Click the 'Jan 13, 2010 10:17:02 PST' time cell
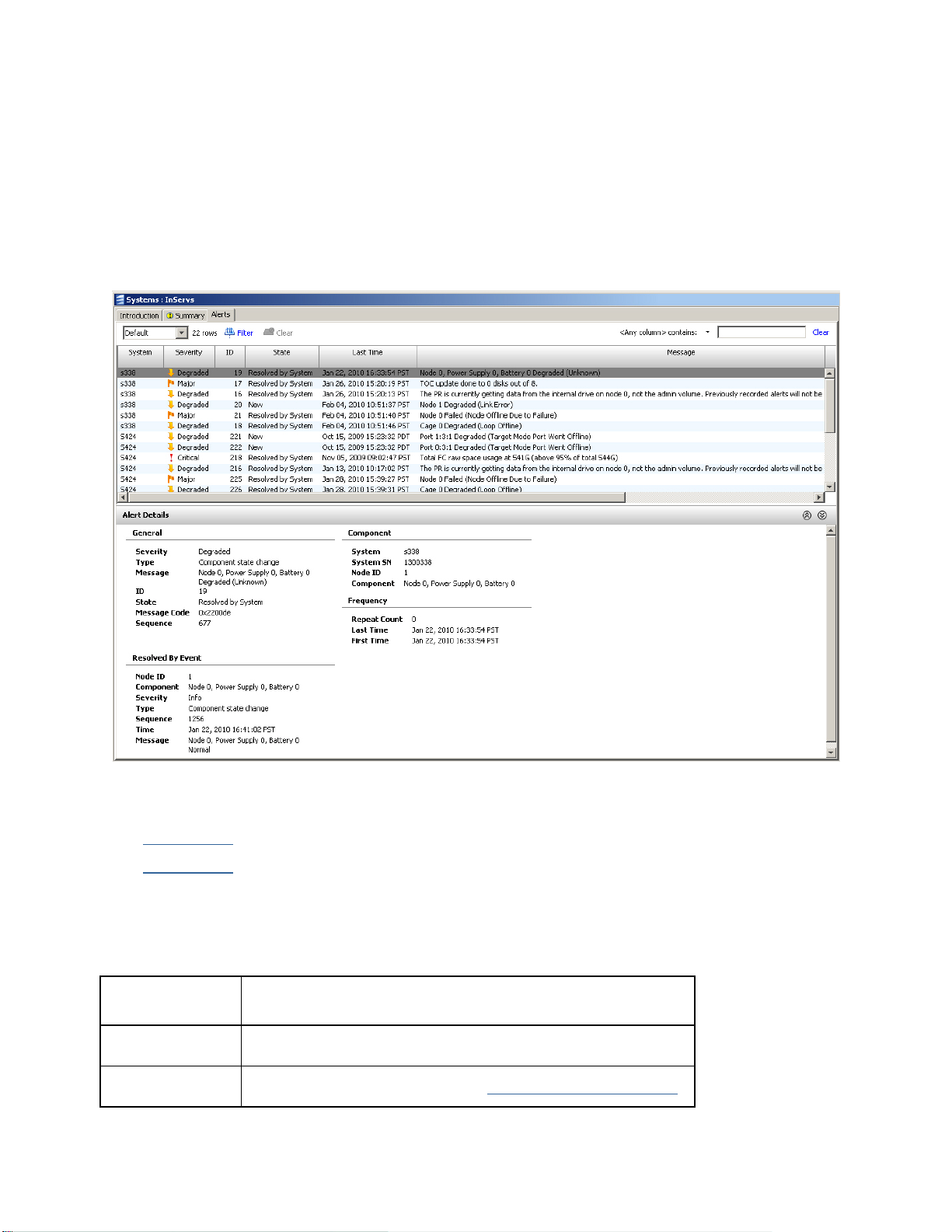Screen dimensions: 952x1232 pos(365,469)
